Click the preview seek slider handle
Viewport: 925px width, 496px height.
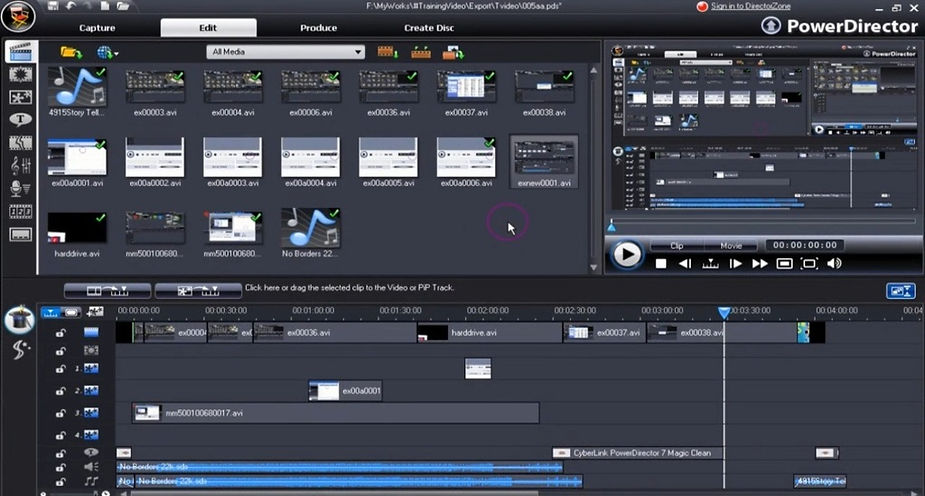coord(612,225)
